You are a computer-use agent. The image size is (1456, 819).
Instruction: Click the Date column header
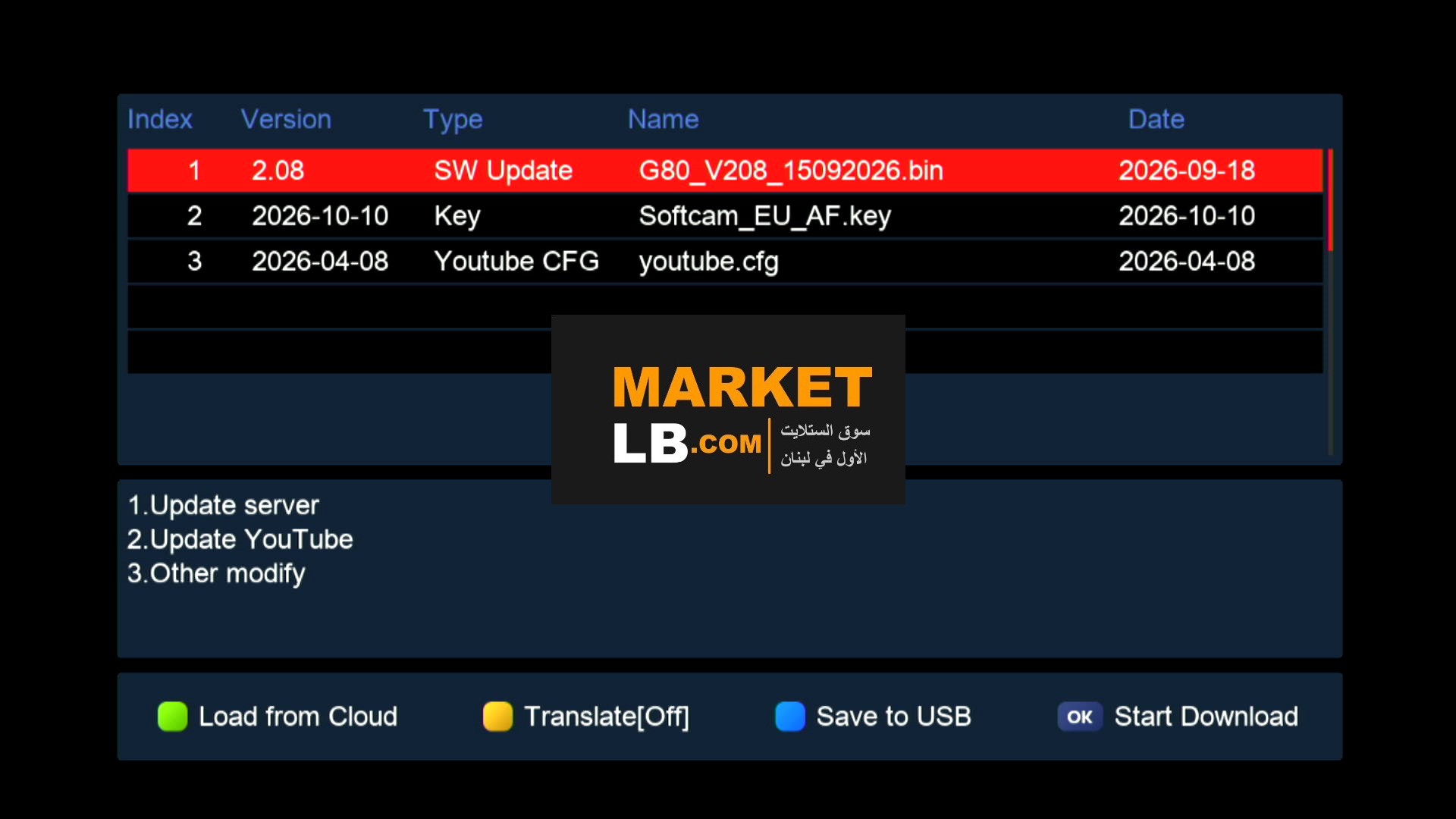(1156, 119)
